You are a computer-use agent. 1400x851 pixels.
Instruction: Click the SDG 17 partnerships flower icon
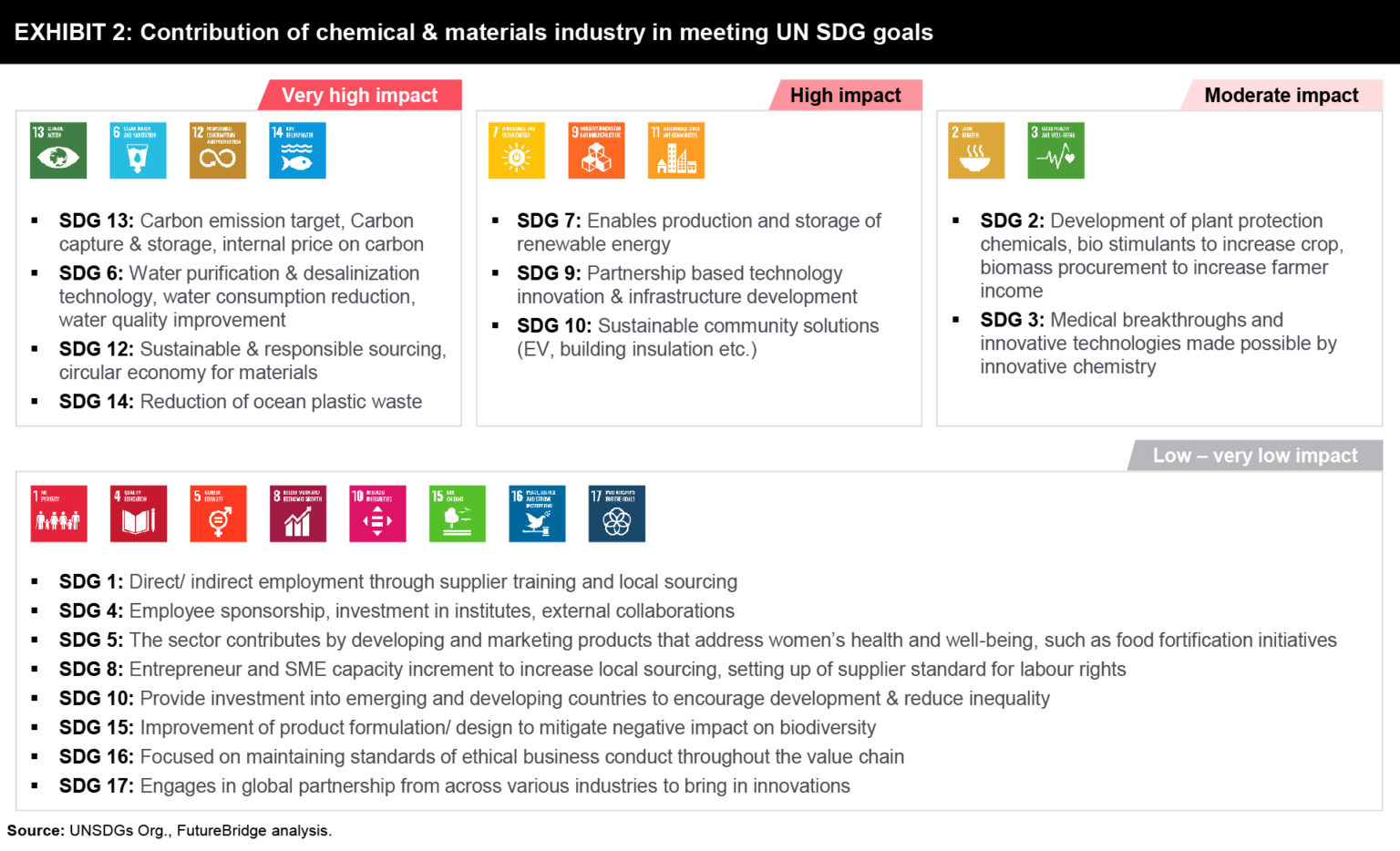pyautogui.click(x=616, y=514)
